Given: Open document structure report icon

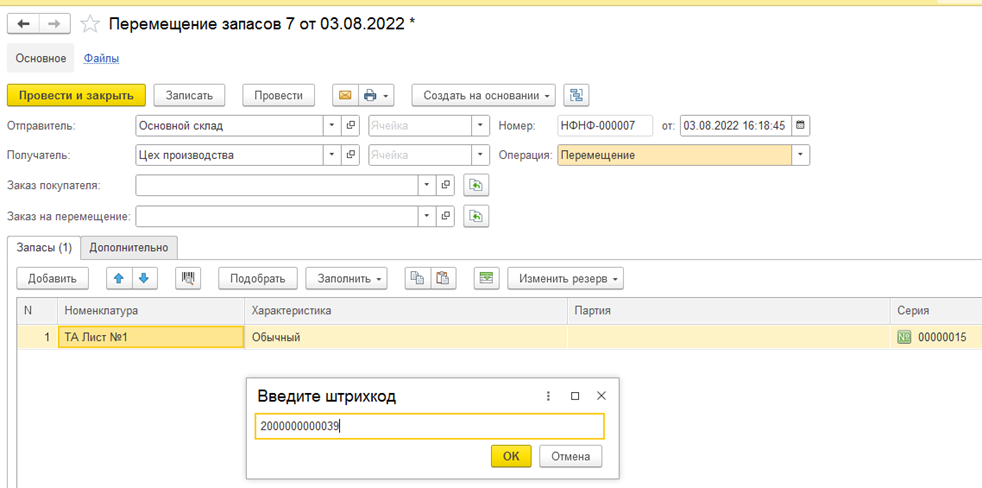Looking at the screenshot, I should click(576, 95).
